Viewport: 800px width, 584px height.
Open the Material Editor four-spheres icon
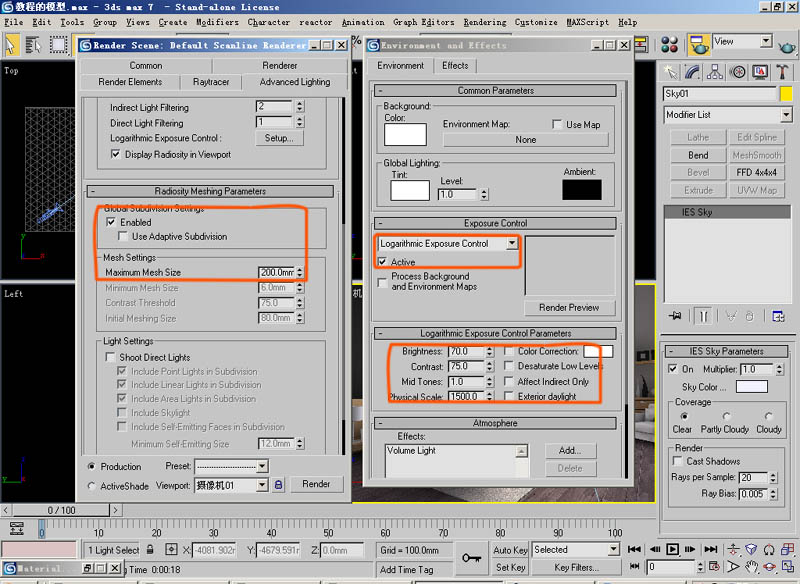click(669, 45)
